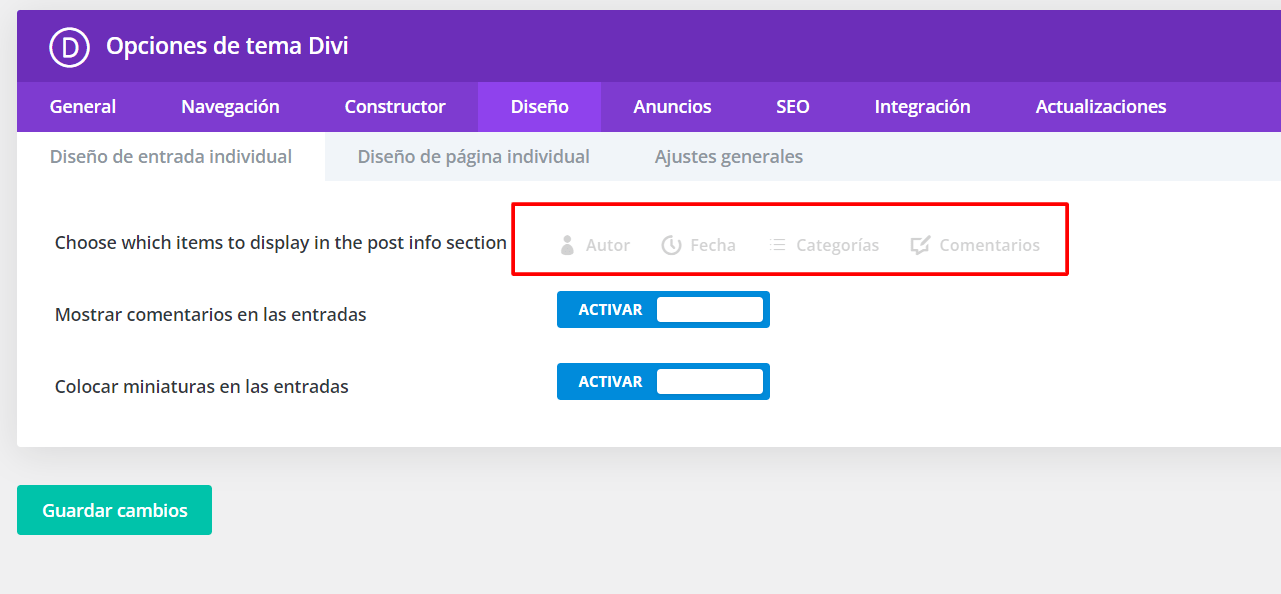
Task: Switch to the Navegación tab
Action: coord(230,107)
